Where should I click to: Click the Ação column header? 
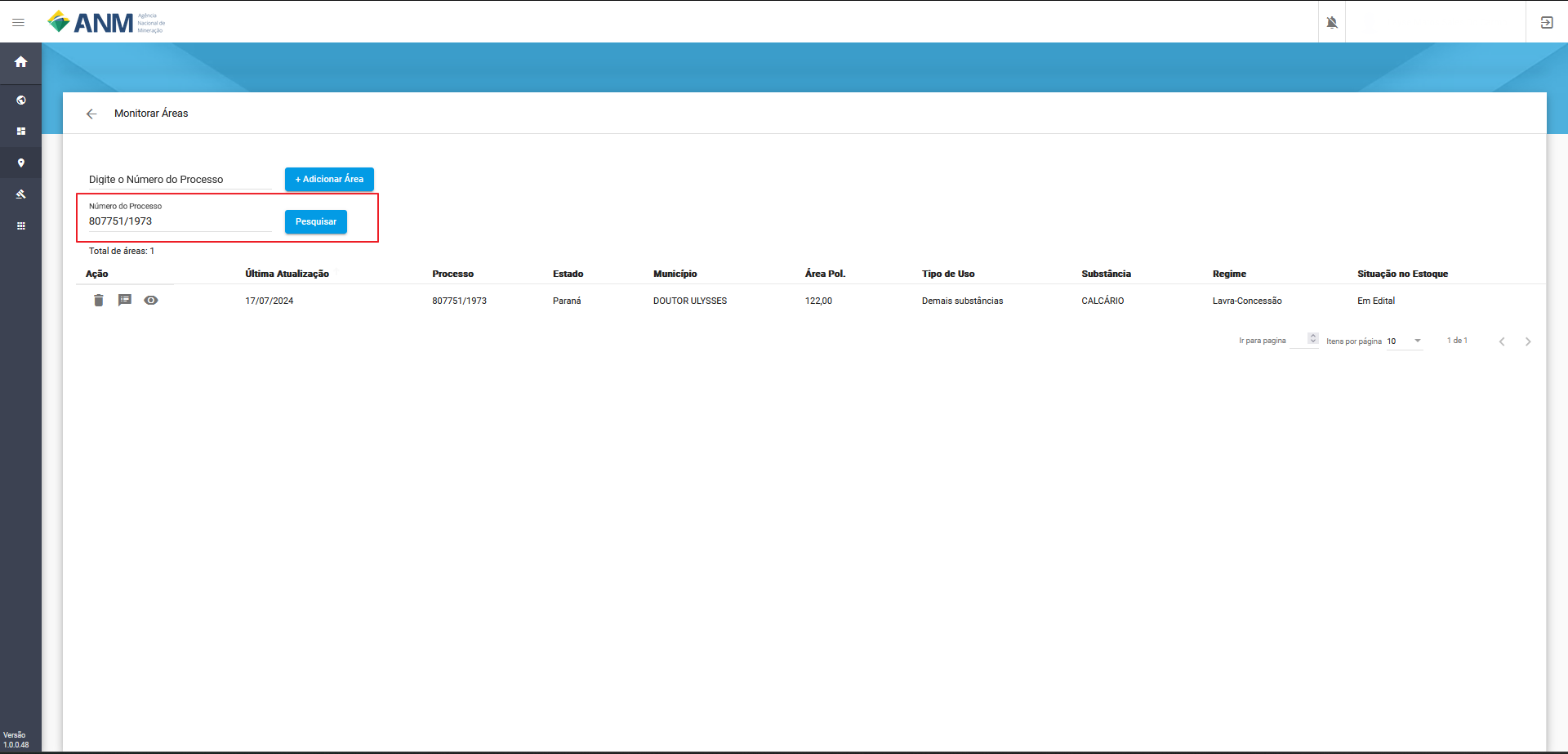[97, 274]
